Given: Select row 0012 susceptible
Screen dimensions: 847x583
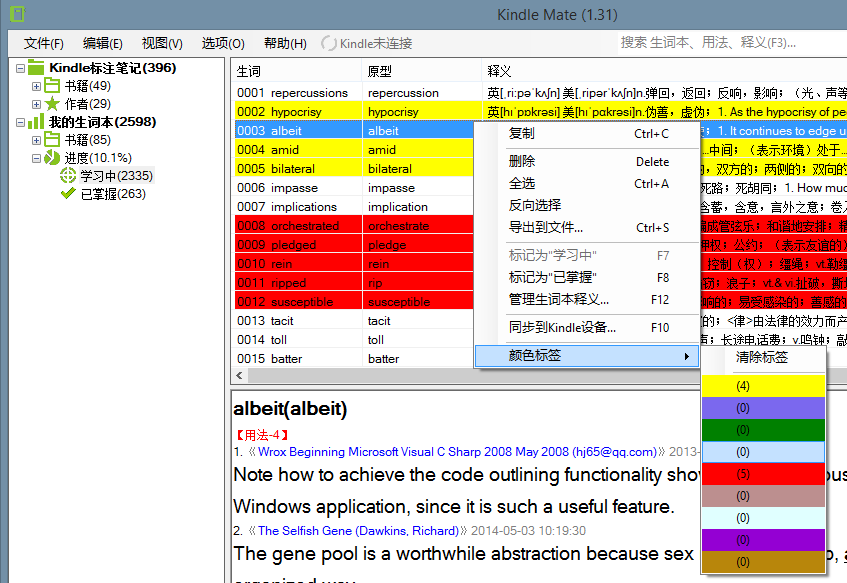Looking at the screenshot, I should click(354, 301).
